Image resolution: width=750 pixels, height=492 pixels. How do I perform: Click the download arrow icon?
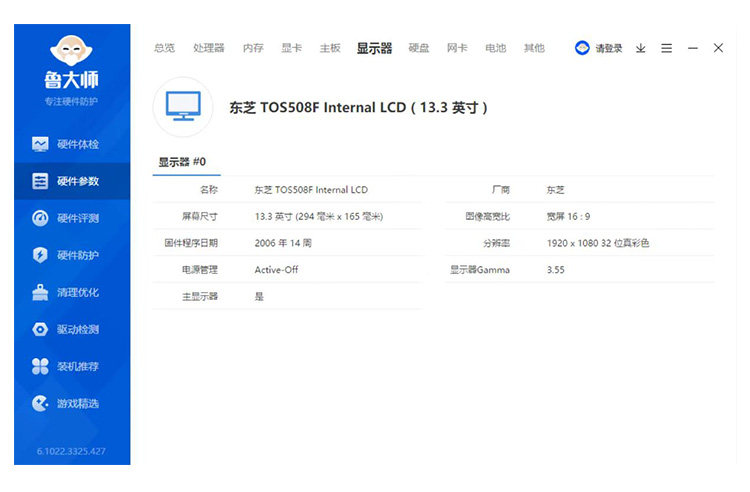pyautogui.click(x=640, y=48)
